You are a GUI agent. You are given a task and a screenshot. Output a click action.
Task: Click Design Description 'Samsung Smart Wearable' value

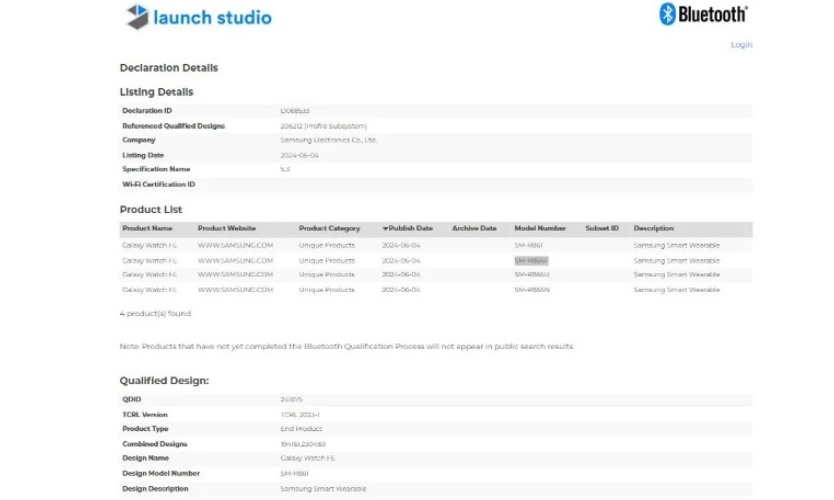pyautogui.click(x=323, y=489)
